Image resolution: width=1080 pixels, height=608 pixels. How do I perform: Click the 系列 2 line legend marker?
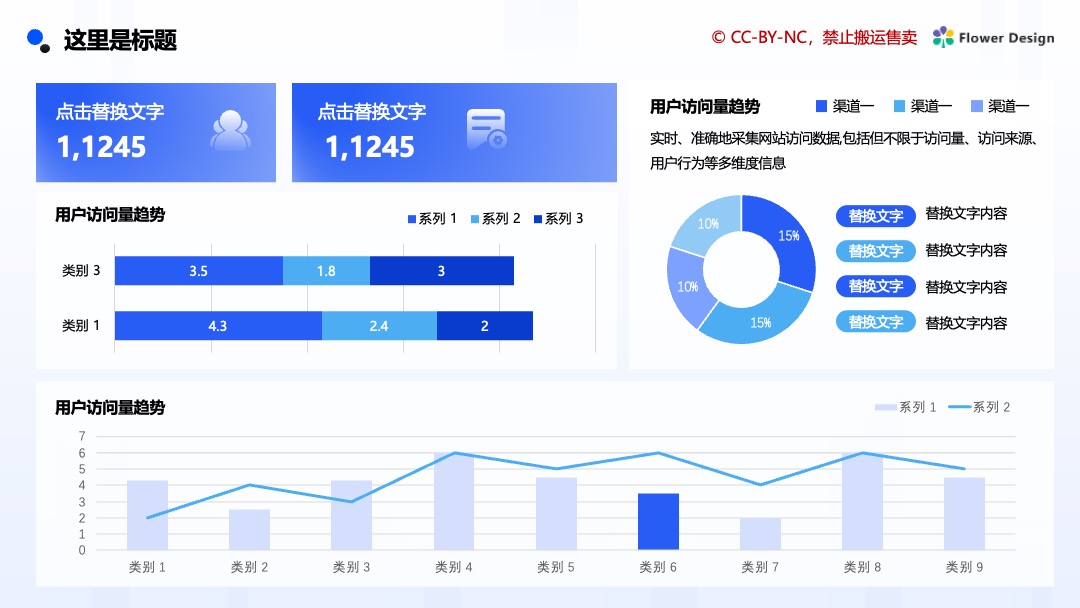(x=959, y=407)
